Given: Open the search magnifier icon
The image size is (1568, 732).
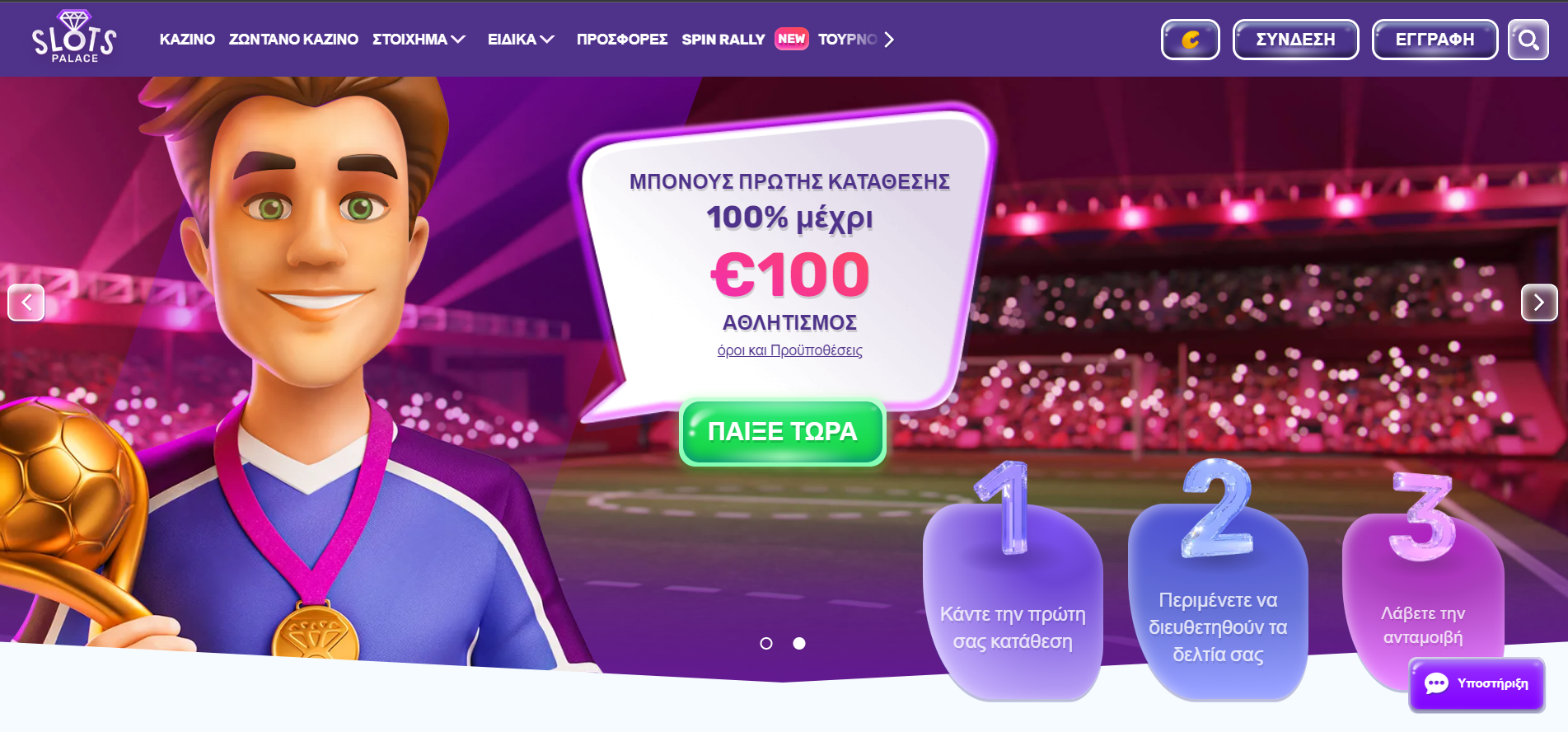Looking at the screenshot, I should (1528, 40).
